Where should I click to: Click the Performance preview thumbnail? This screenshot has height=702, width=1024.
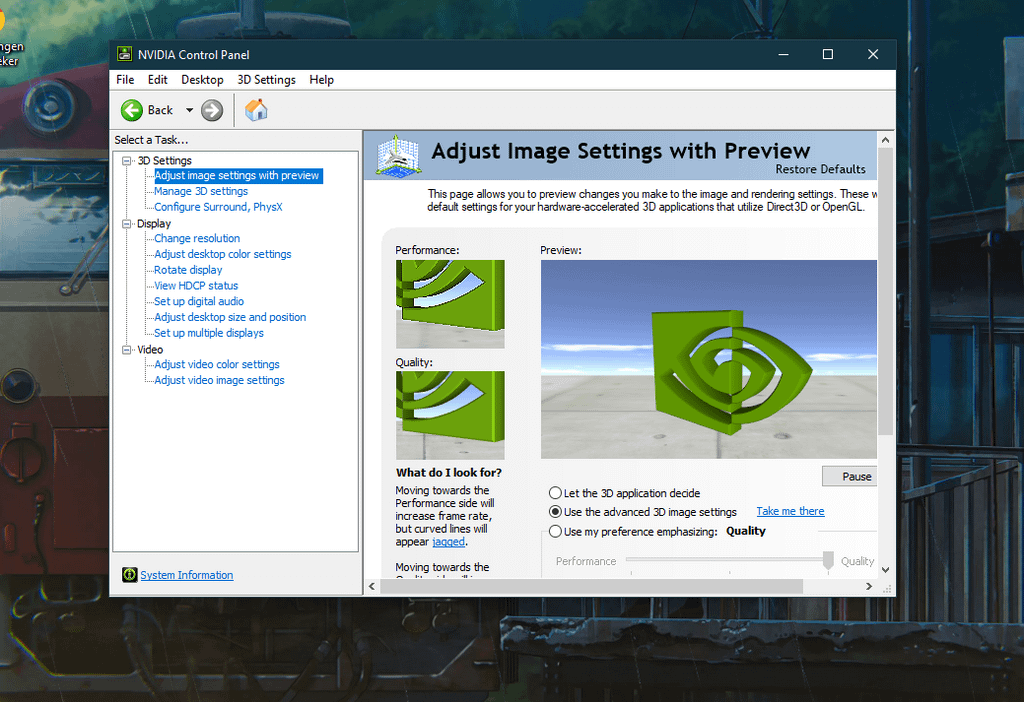coord(450,304)
